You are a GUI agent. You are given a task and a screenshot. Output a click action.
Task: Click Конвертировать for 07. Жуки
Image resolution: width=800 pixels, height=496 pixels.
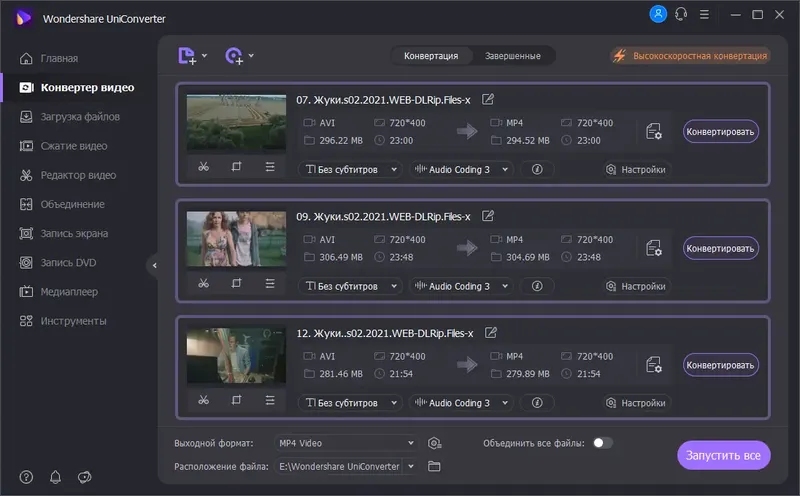pyautogui.click(x=720, y=132)
